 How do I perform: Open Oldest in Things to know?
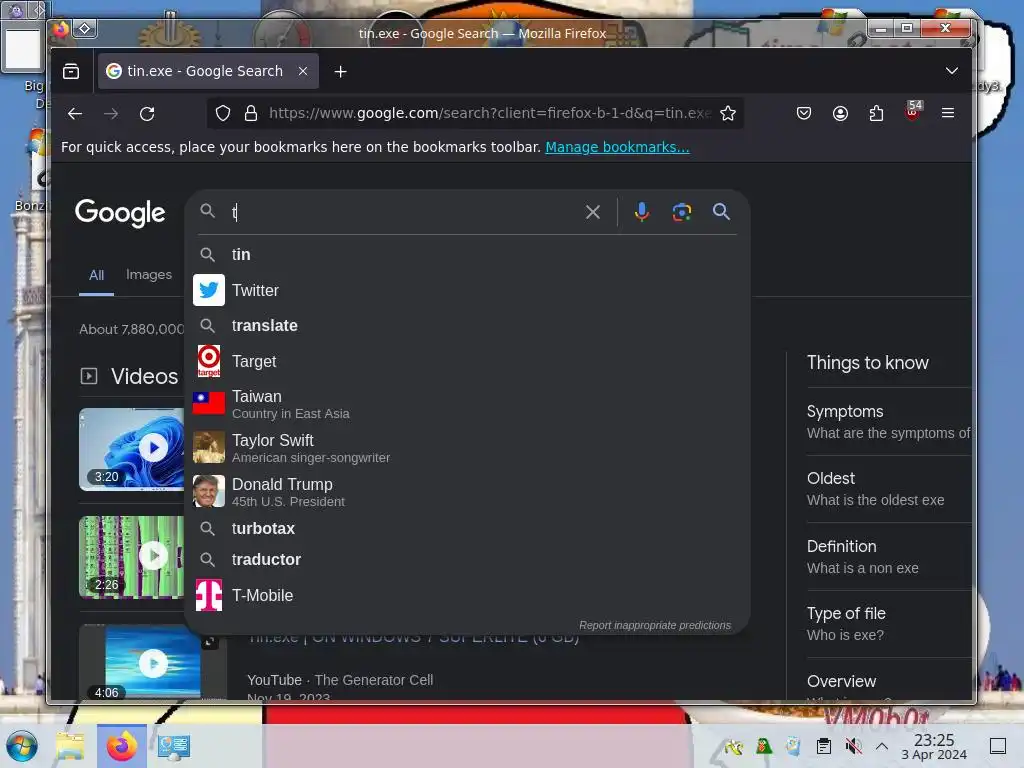click(888, 489)
